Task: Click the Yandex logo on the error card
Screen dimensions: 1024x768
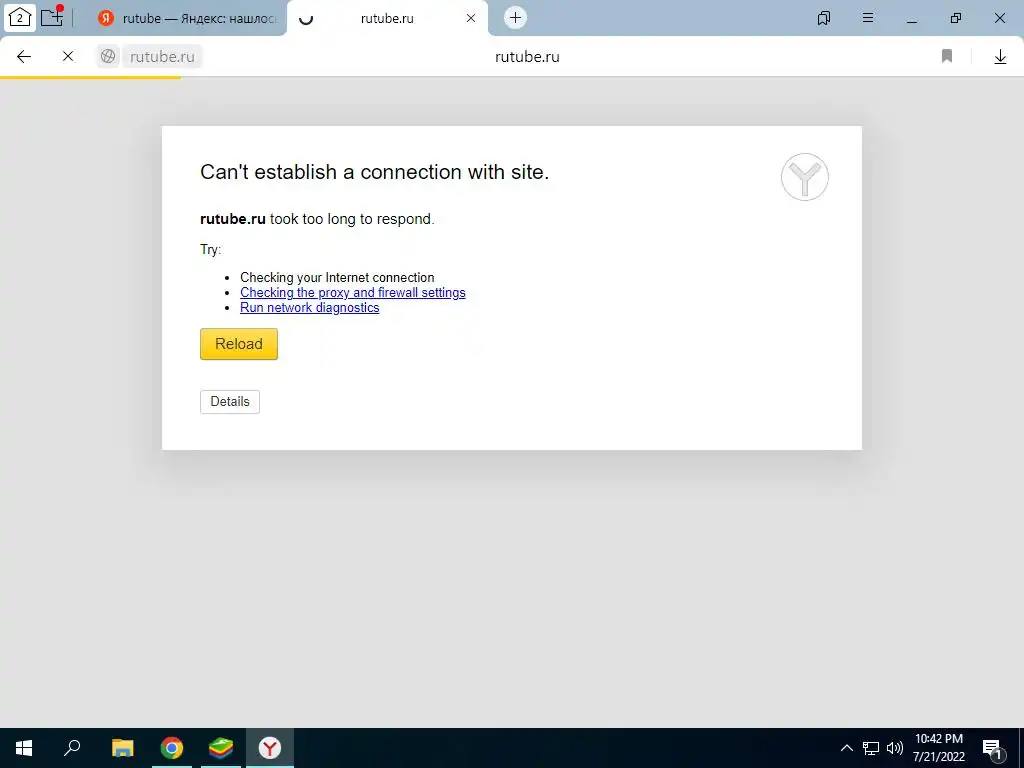Action: [x=805, y=177]
